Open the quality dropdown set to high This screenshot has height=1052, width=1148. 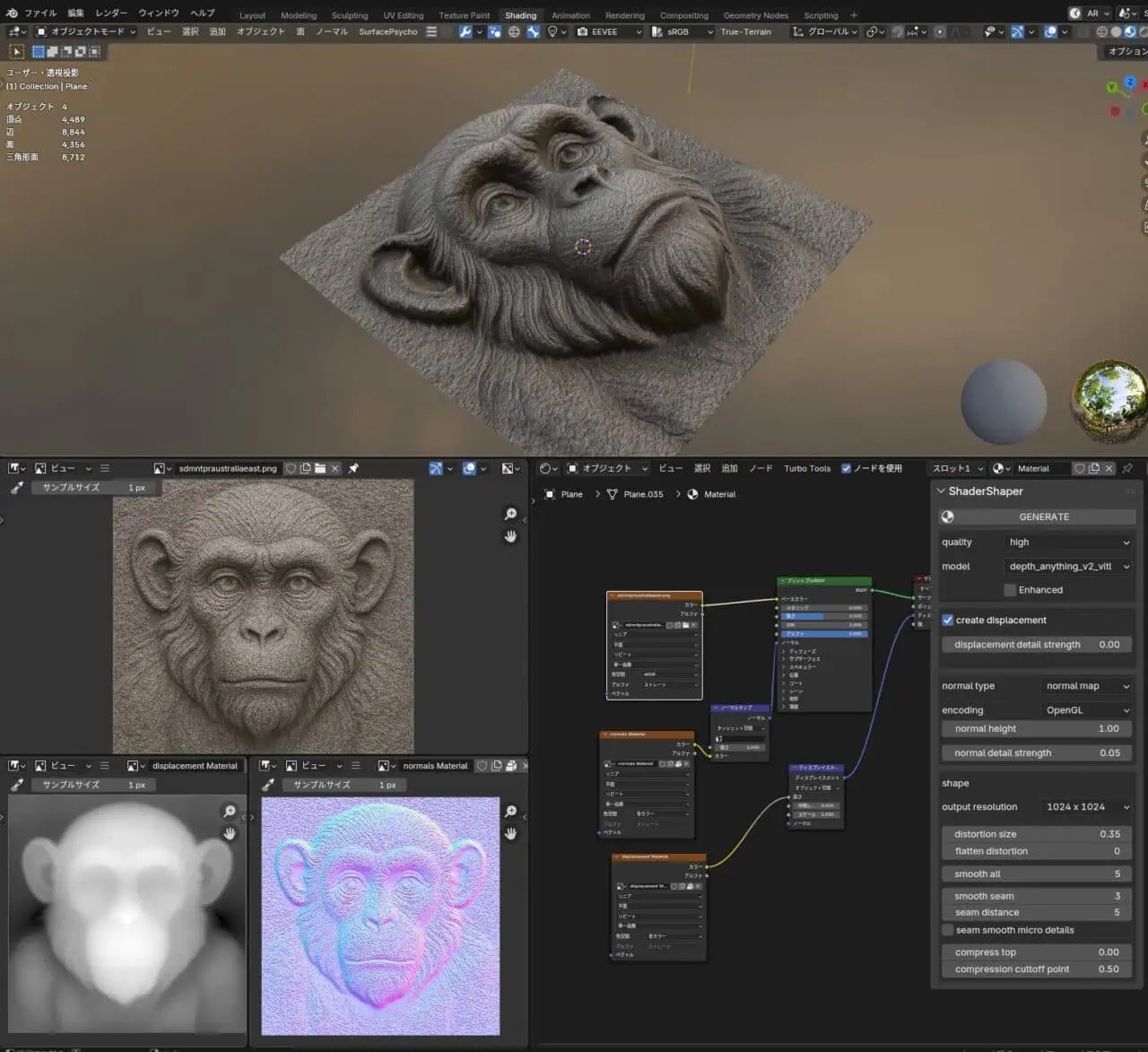1066,542
